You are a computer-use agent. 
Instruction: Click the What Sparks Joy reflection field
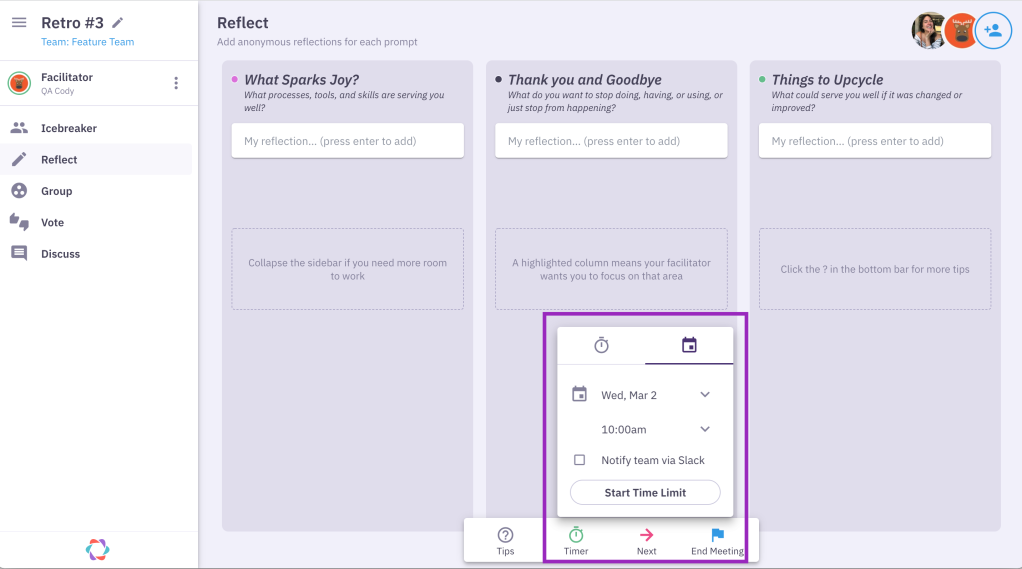347,141
